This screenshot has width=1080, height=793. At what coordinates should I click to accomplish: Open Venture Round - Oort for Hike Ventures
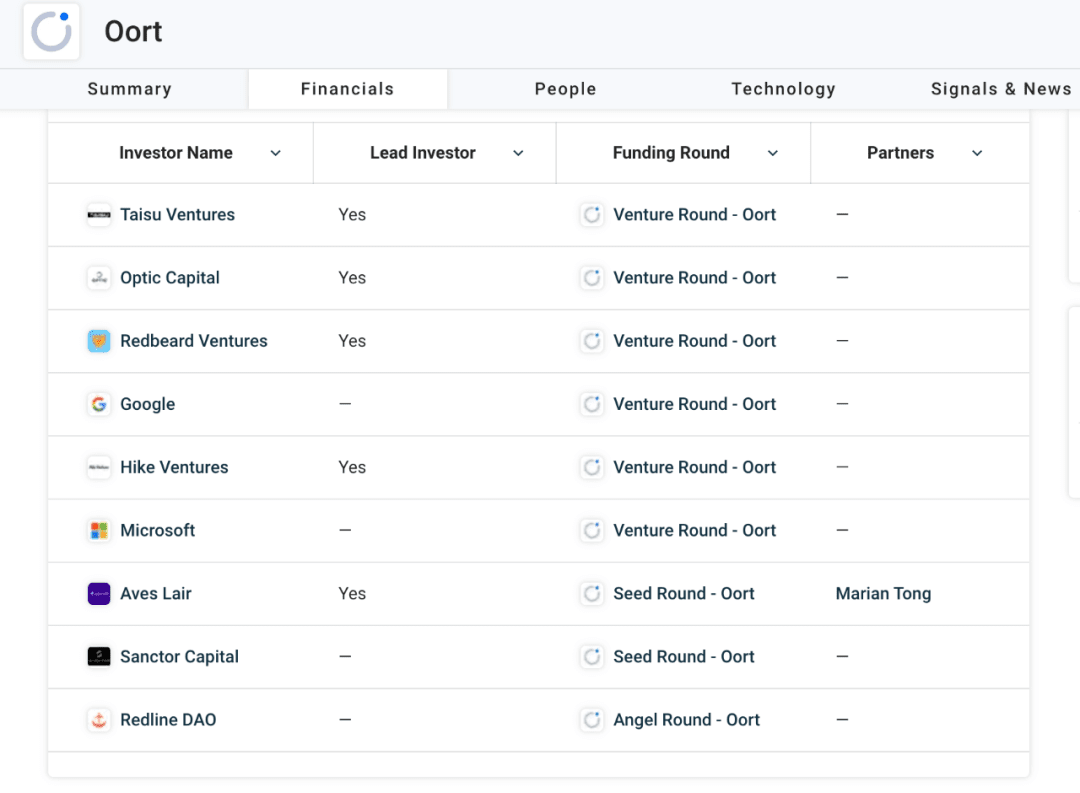695,468
